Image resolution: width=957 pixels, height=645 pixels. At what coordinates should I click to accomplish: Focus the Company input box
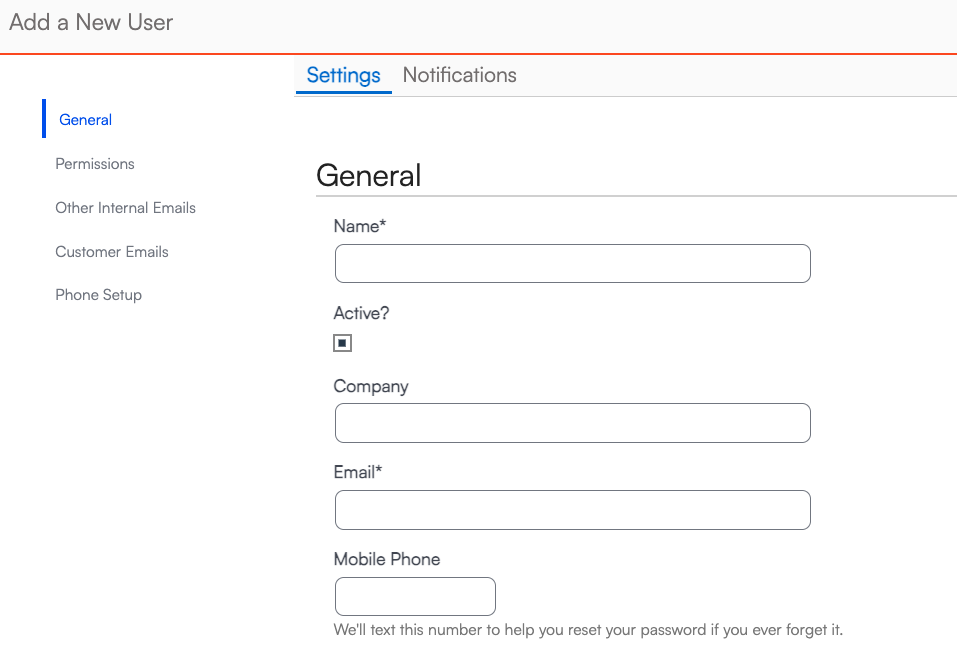[x=572, y=423]
